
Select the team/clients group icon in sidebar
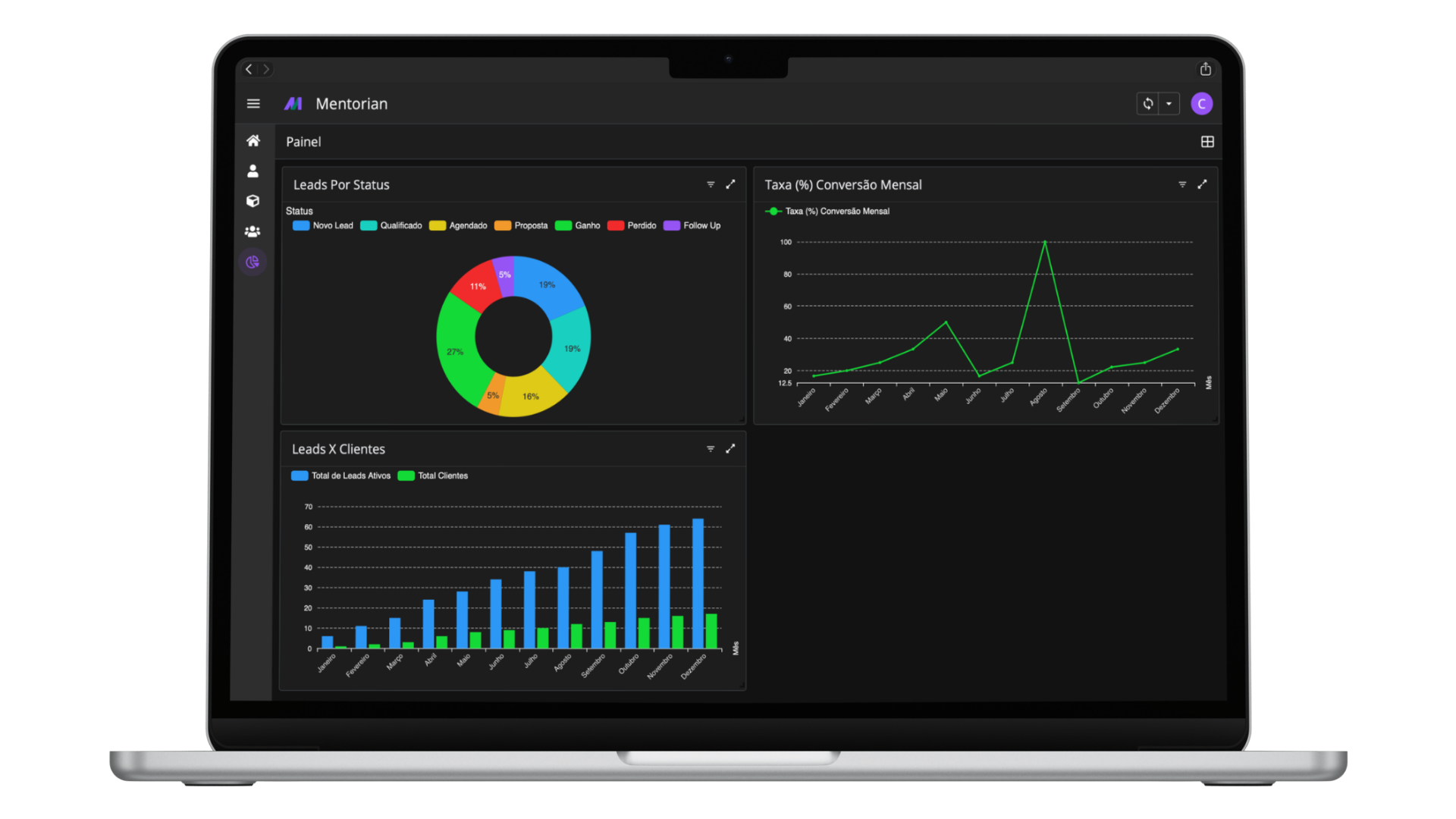pyautogui.click(x=253, y=231)
